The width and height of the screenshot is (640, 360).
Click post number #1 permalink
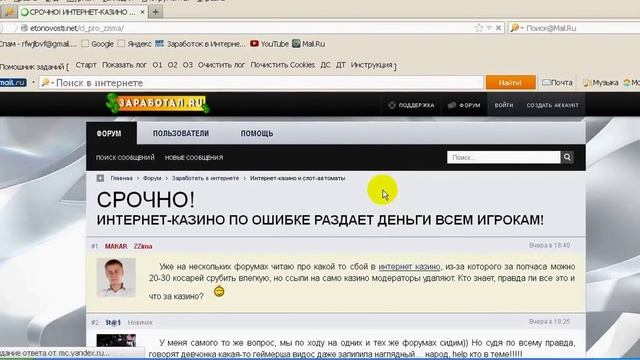click(x=95, y=246)
